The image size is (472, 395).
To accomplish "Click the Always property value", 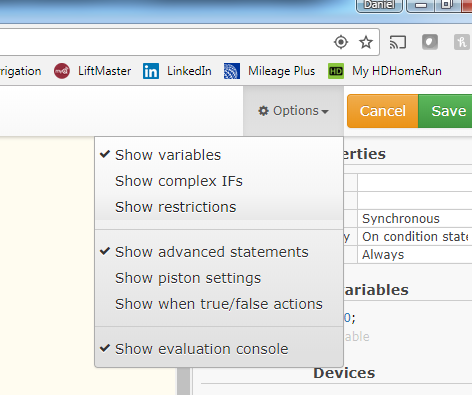I will tap(383, 255).
